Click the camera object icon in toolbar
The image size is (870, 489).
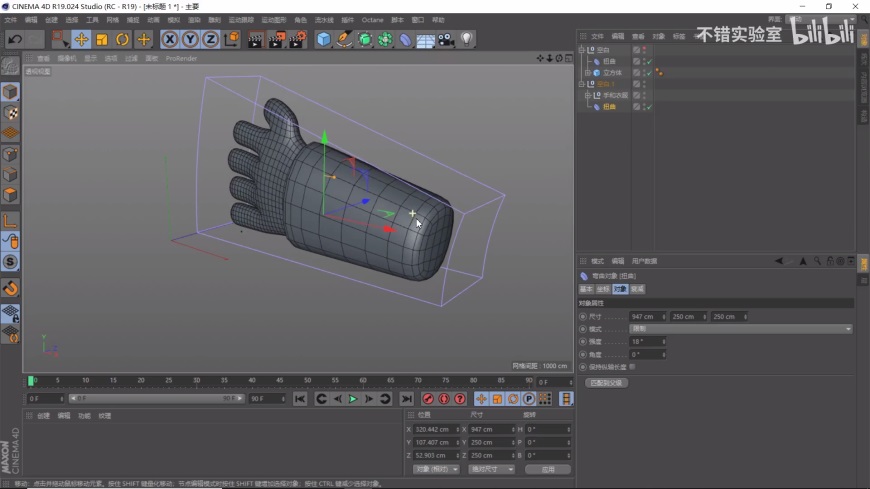pos(445,39)
